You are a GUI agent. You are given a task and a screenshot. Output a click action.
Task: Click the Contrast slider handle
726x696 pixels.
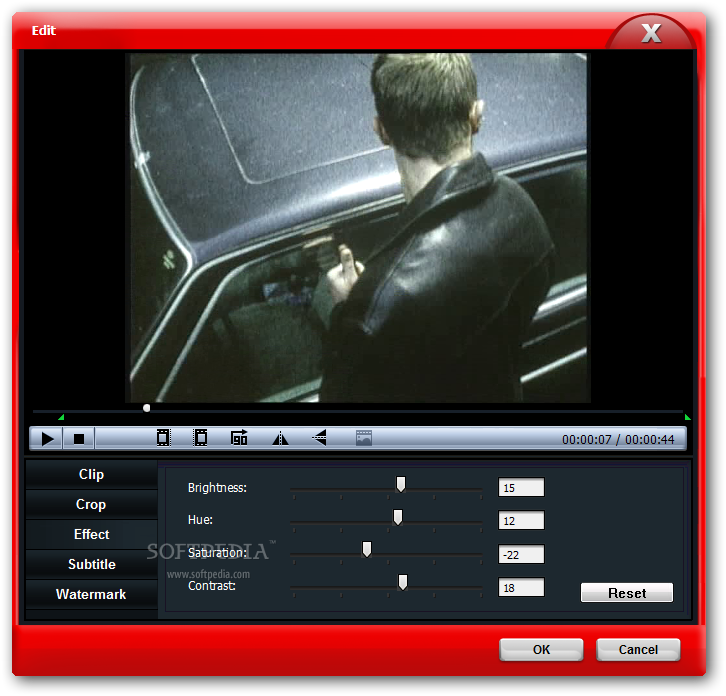tap(403, 583)
